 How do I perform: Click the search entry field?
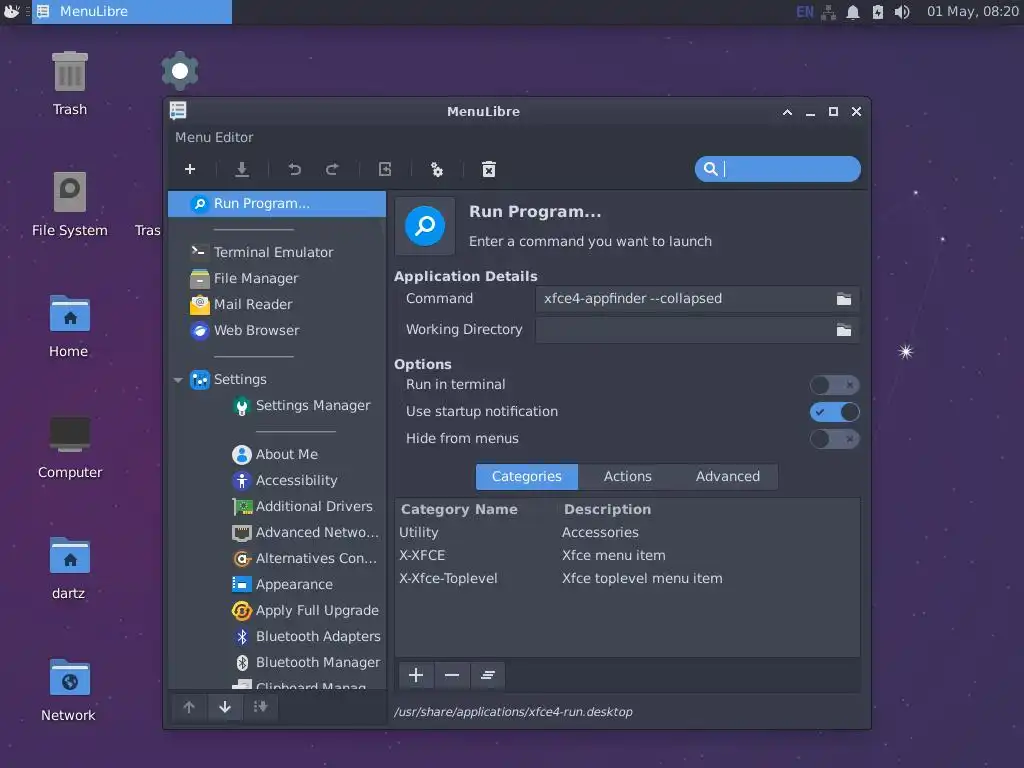pyautogui.click(x=777, y=169)
